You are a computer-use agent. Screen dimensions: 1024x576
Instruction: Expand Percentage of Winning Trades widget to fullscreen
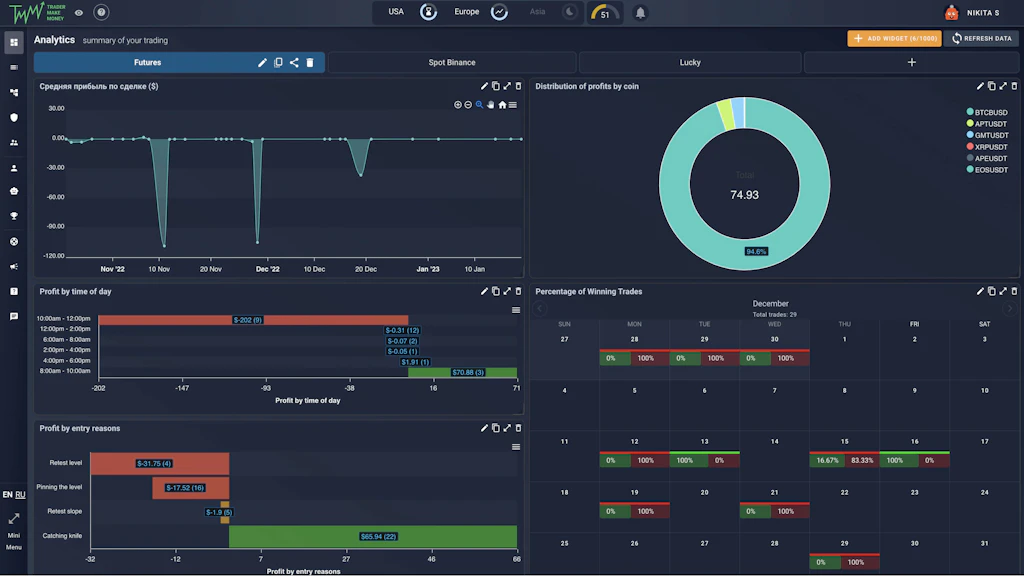(x=1003, y=291)
